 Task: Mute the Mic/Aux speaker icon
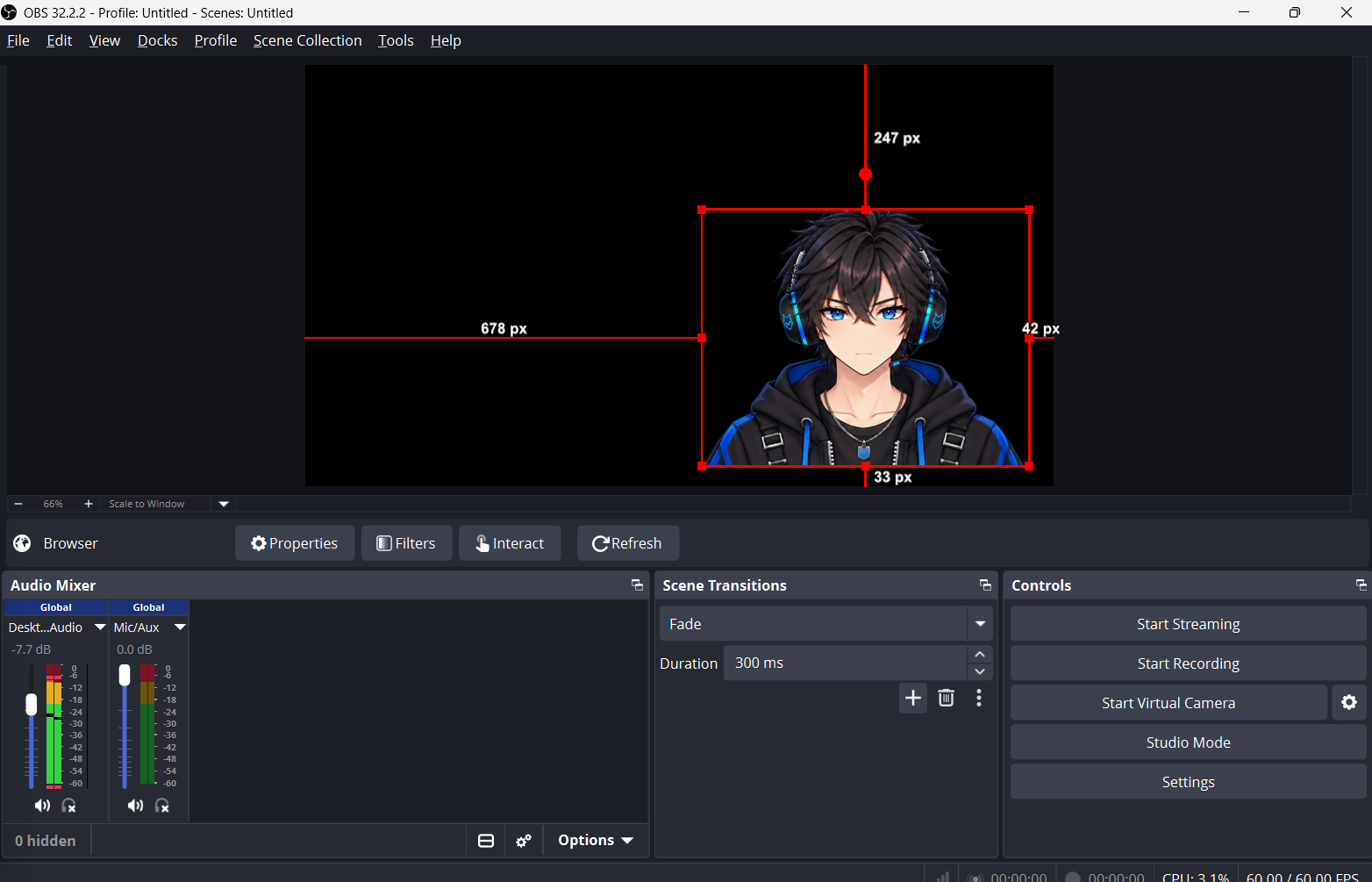point(135,806)
